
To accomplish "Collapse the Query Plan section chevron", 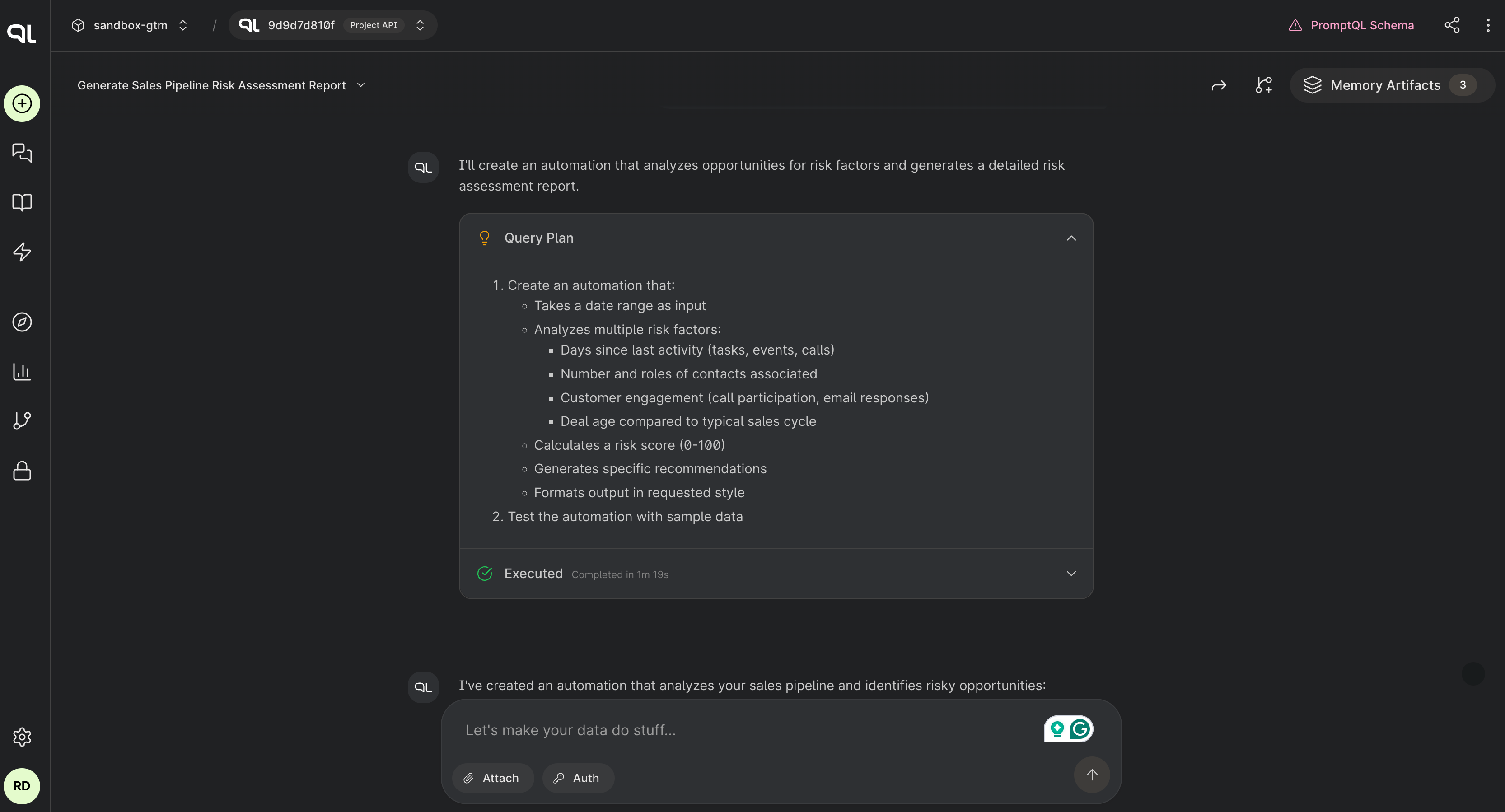I will 1071,238.
